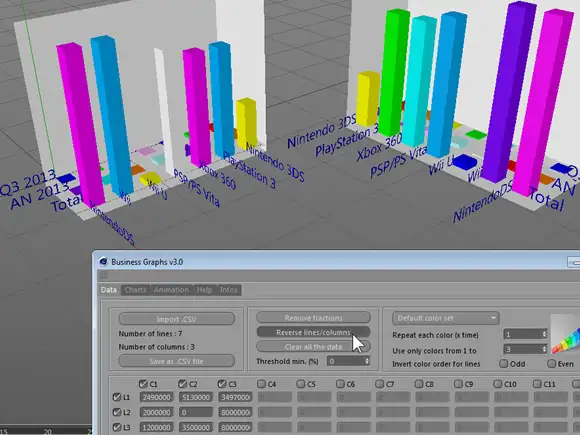Select the purple bar in right chart
This screenshot has width=580, height=435.
coord(509,92)
